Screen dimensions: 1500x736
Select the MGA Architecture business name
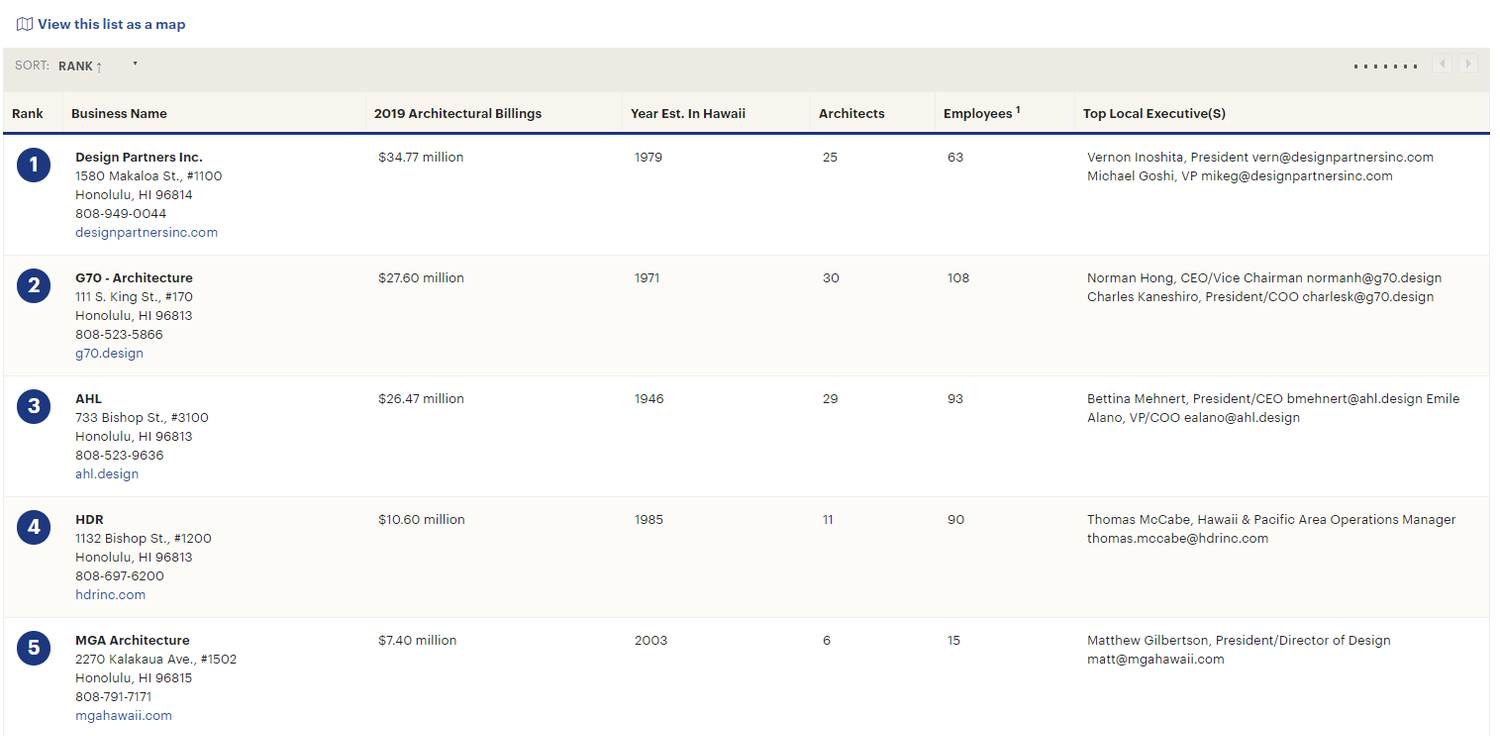[x=132, y=640]
